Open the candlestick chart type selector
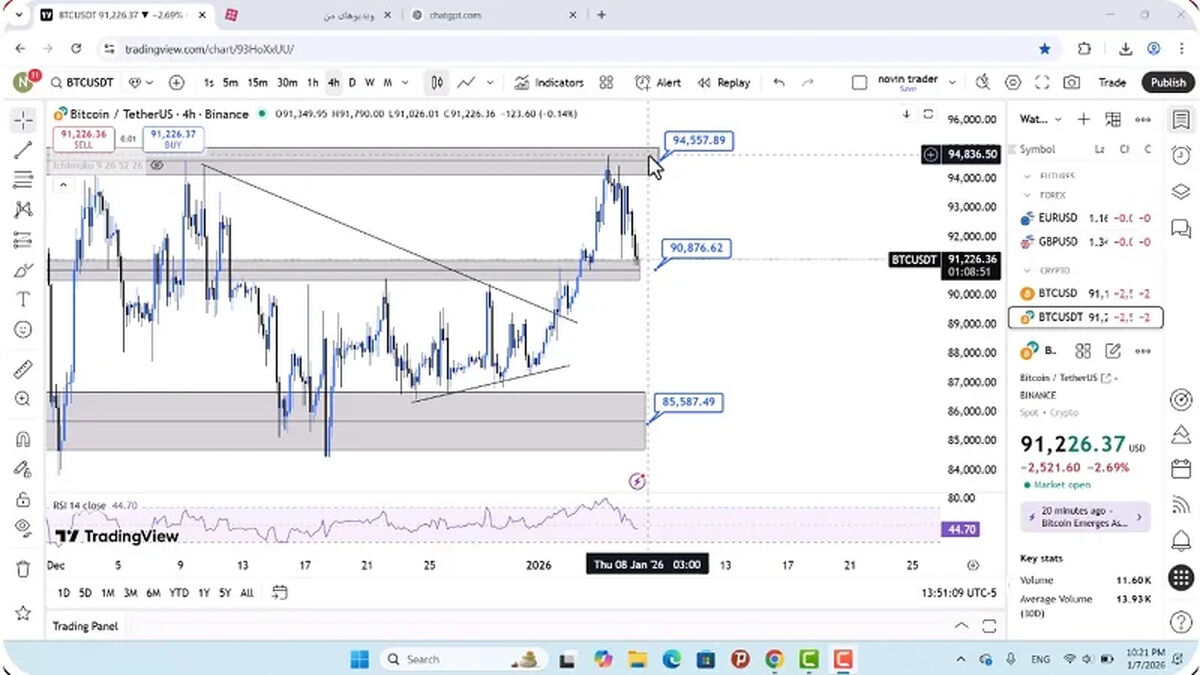 [437, 83]
